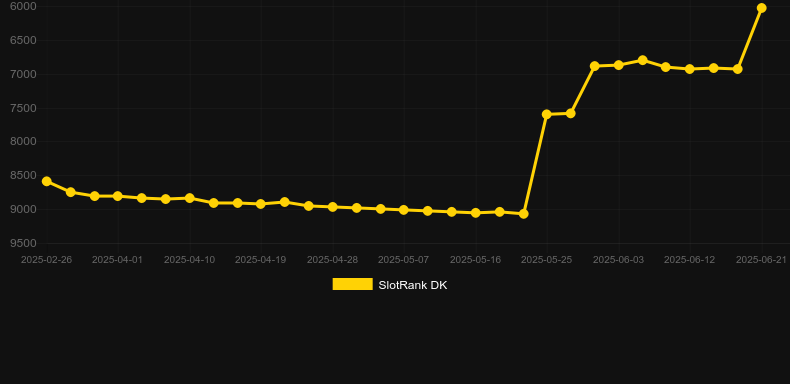The height and width of the screenshot is (384, 790).
Task: Click the data point at 2025-05-25
Action: coord(547,114)
